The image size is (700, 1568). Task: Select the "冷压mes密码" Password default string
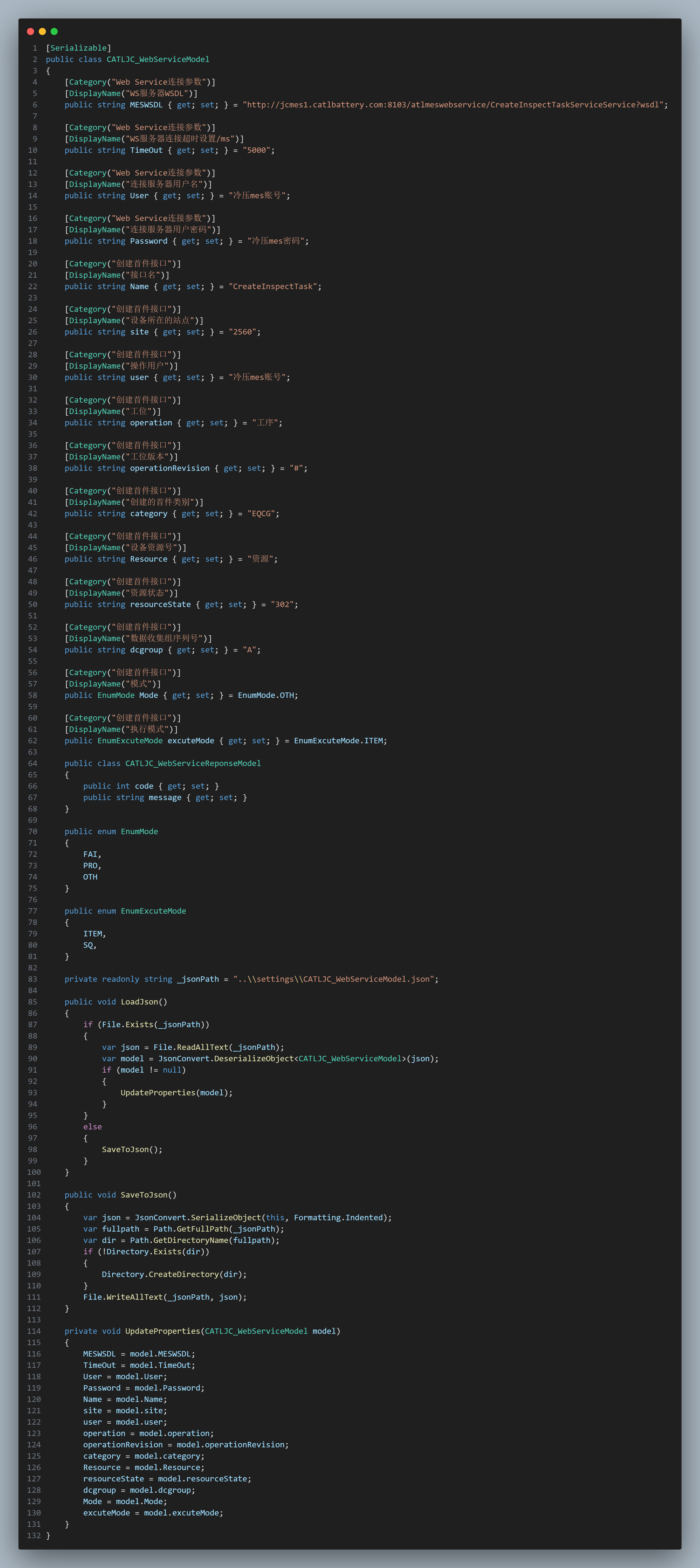click(276, 241)
